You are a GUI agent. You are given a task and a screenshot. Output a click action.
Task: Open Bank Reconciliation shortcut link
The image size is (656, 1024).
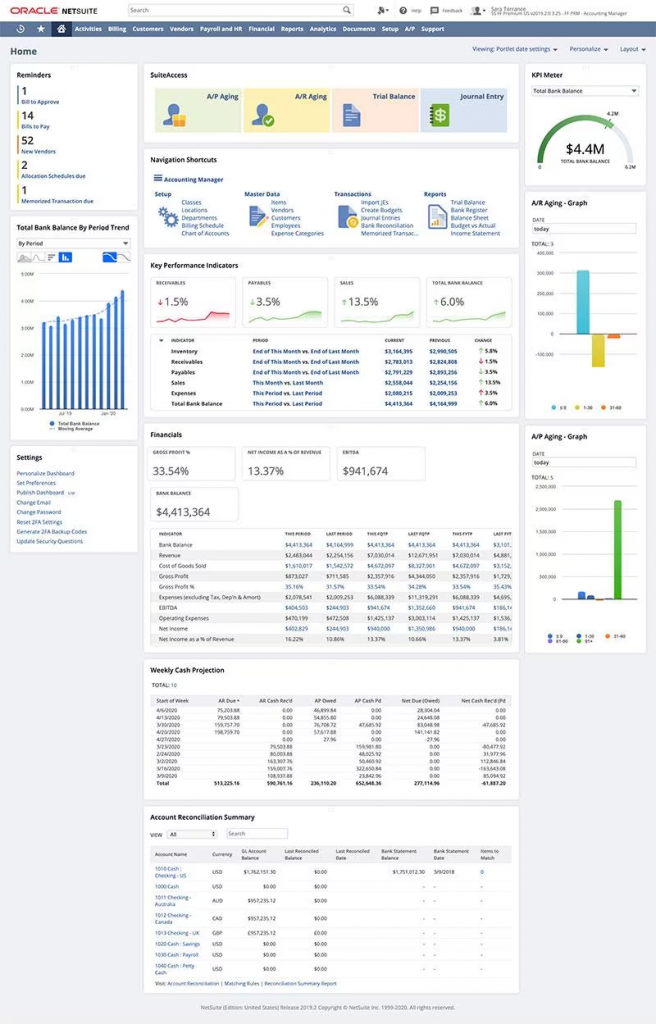387,225
